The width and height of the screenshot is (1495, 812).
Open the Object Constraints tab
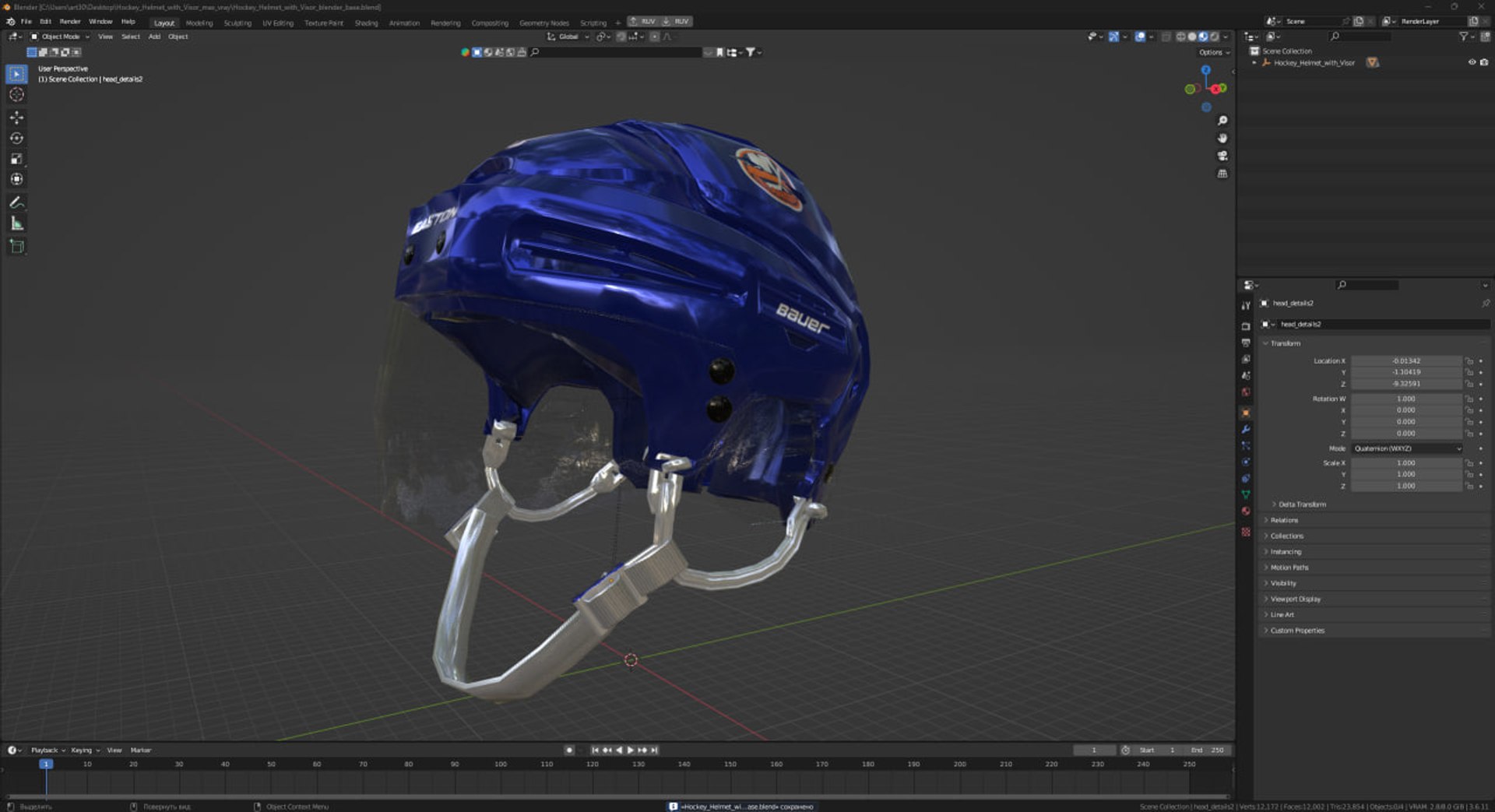point(1246,478)
